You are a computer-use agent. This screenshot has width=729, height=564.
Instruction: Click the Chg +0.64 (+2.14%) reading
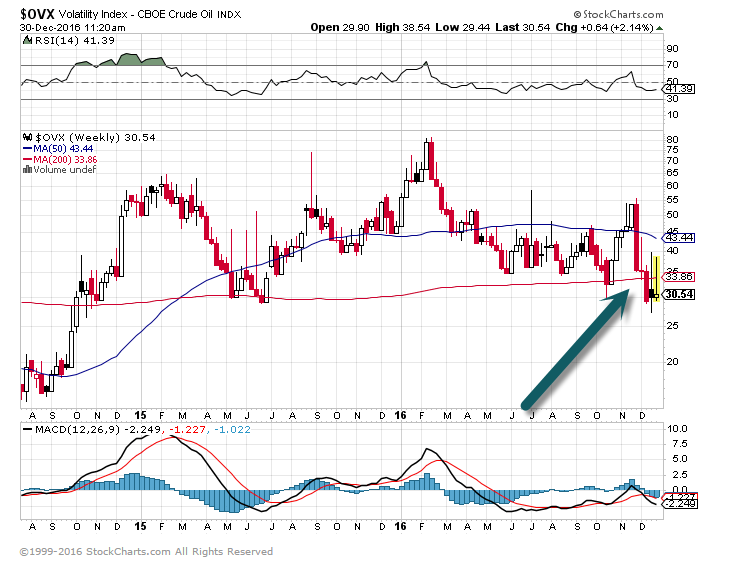click(604, 27)
